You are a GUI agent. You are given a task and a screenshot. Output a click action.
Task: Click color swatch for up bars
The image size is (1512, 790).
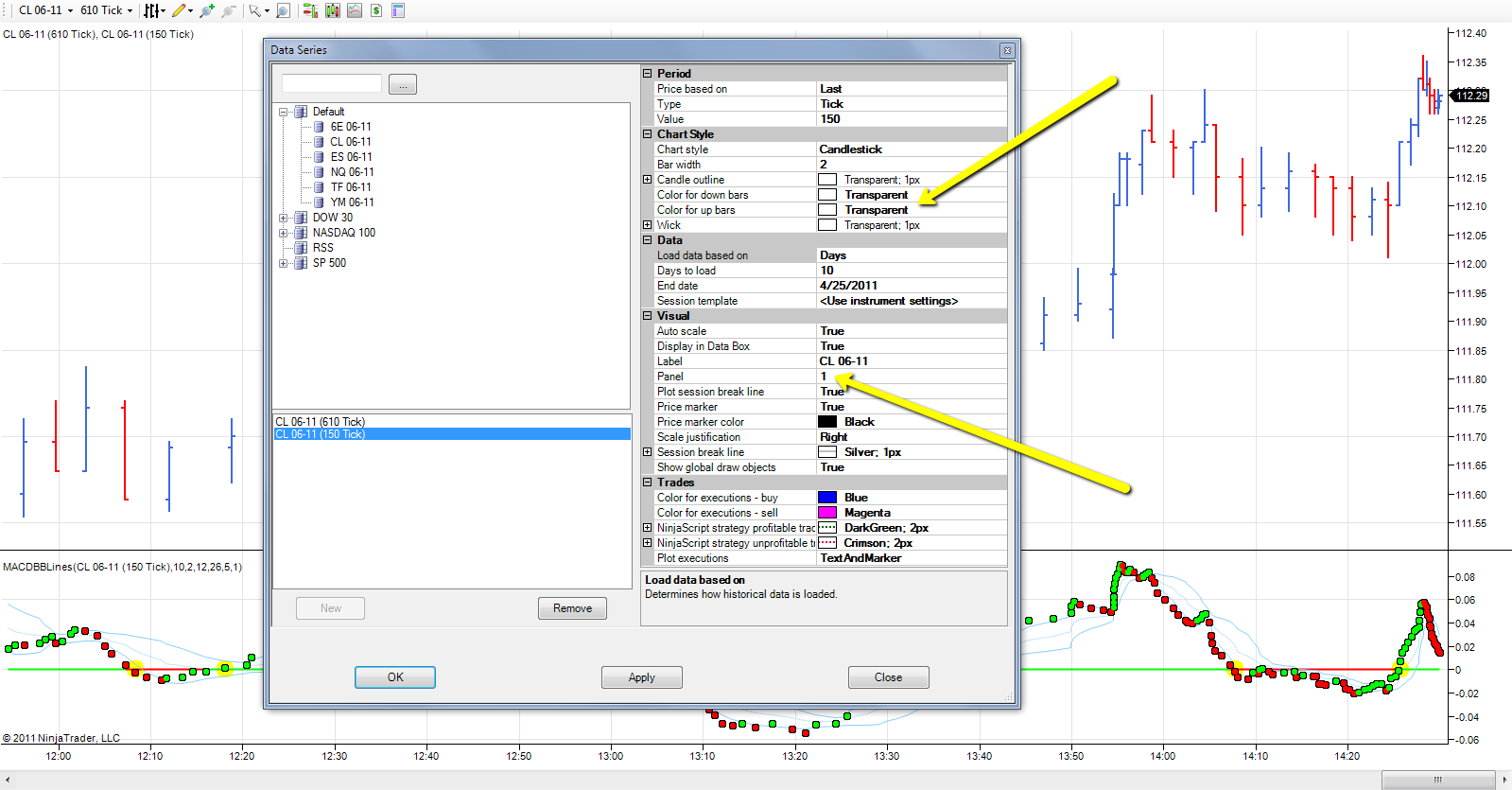[x=827, y=210]
